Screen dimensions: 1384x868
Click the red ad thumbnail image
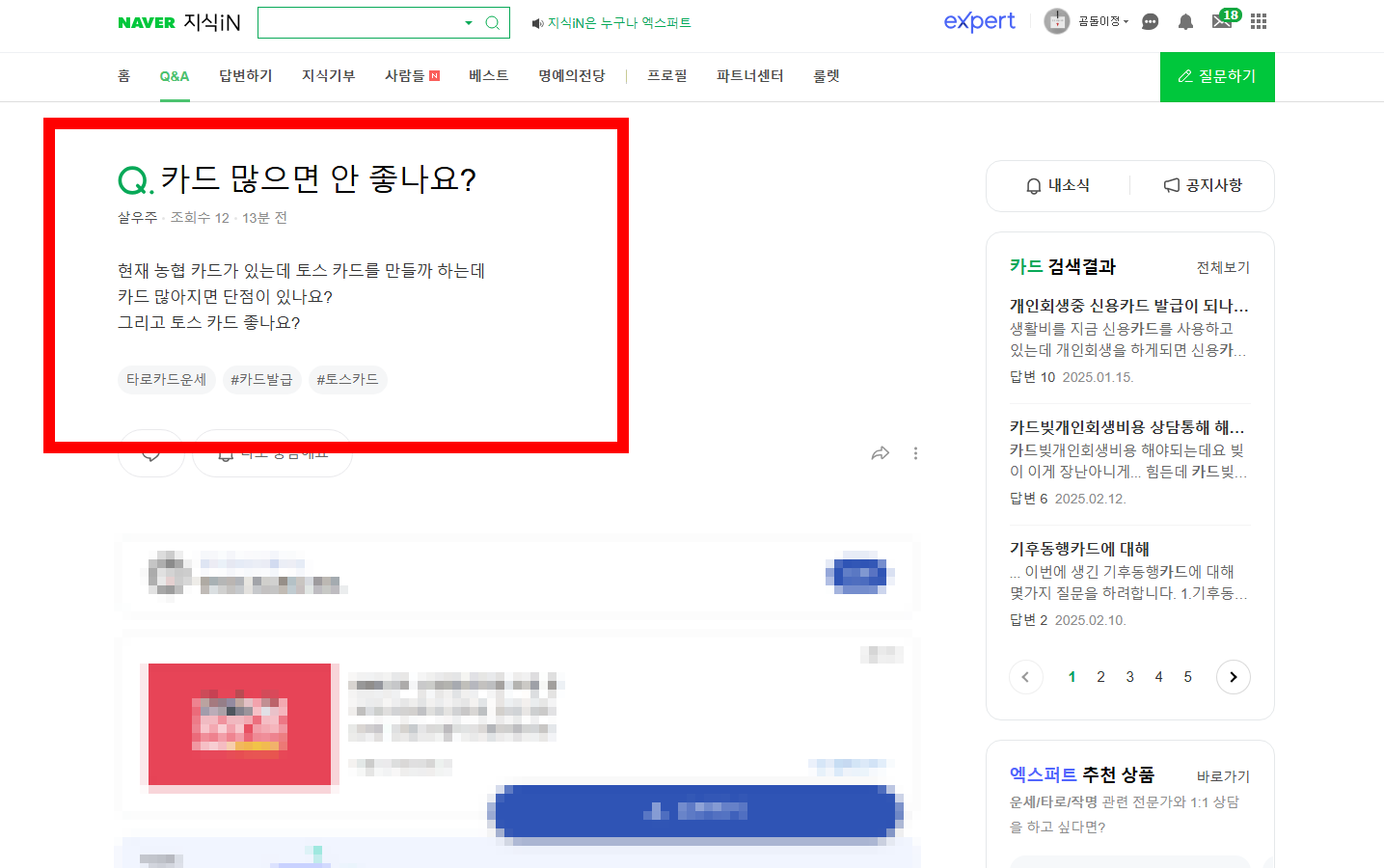239,724
